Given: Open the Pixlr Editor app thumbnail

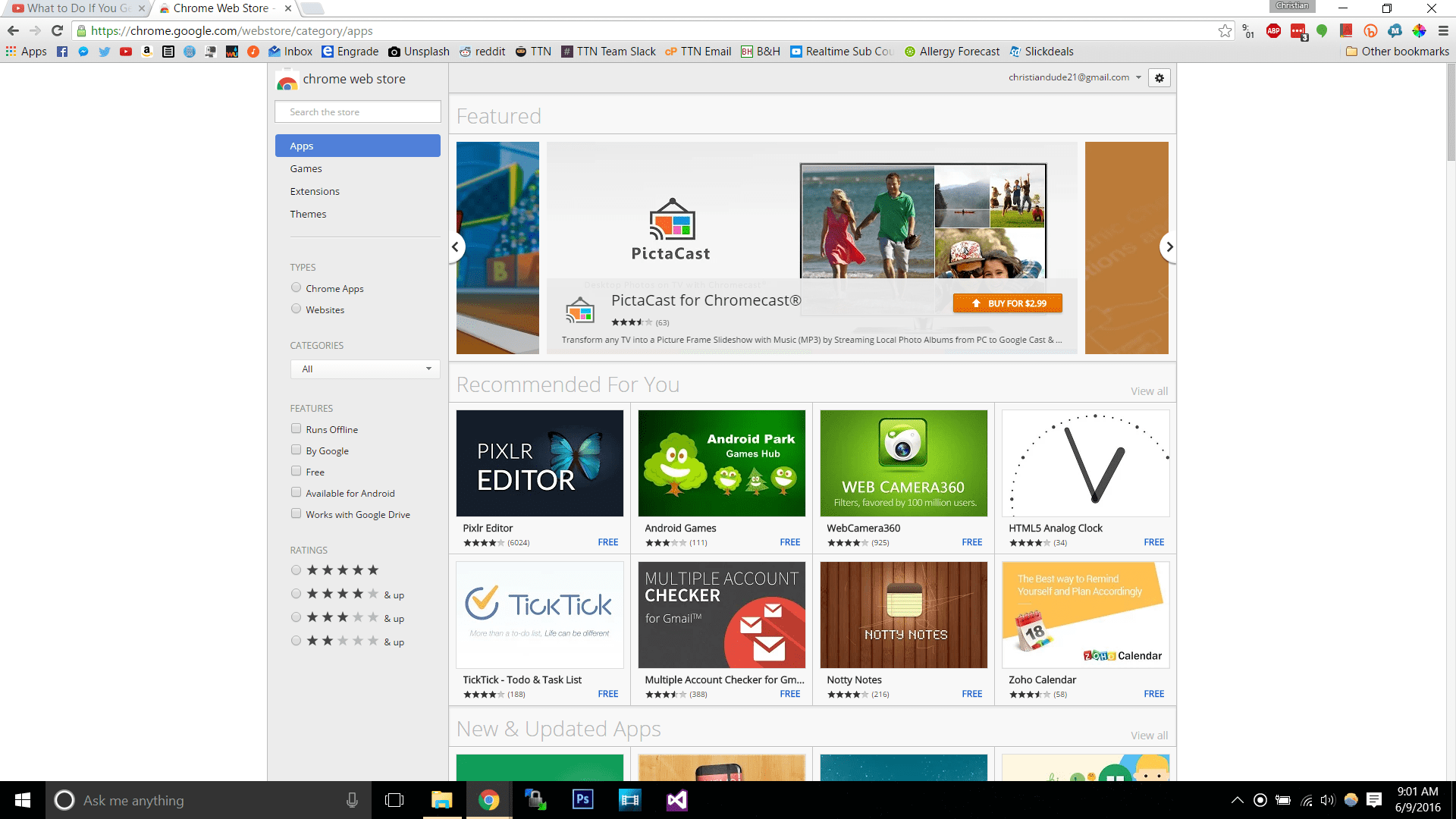Looking at the screenshot, I should click(539, 463).
